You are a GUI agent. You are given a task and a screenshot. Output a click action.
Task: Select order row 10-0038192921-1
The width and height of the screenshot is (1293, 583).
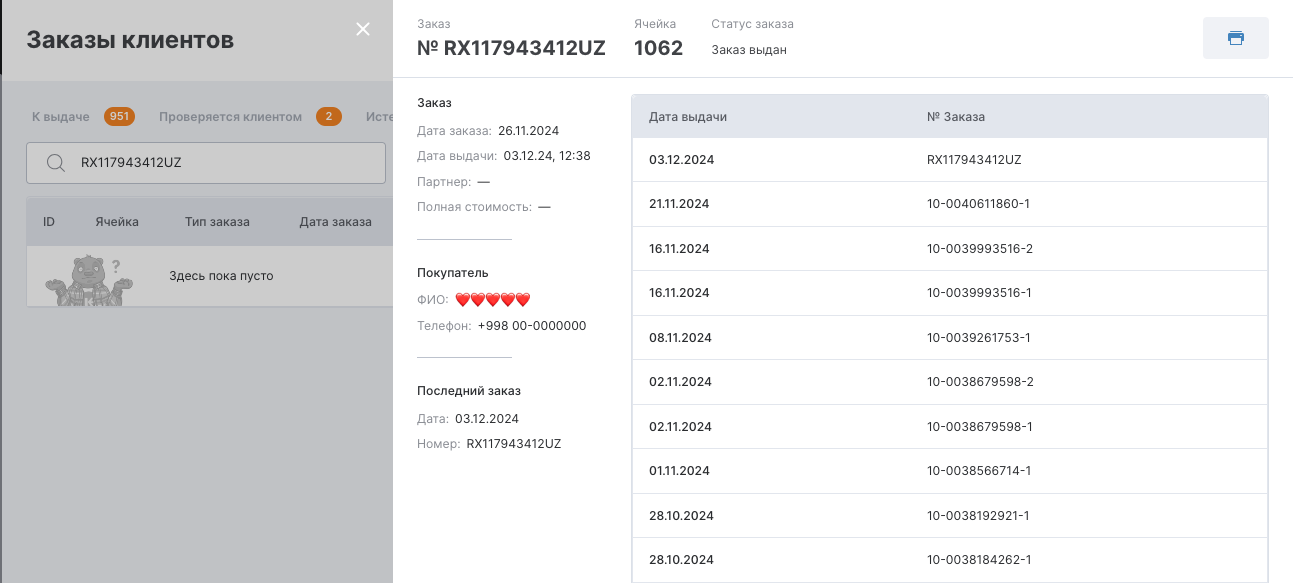point(978,516)
